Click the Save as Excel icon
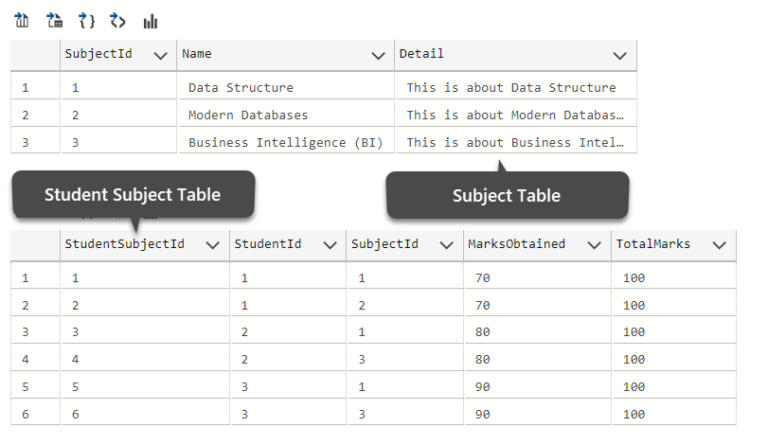768x445 pixels. [54, 21]
